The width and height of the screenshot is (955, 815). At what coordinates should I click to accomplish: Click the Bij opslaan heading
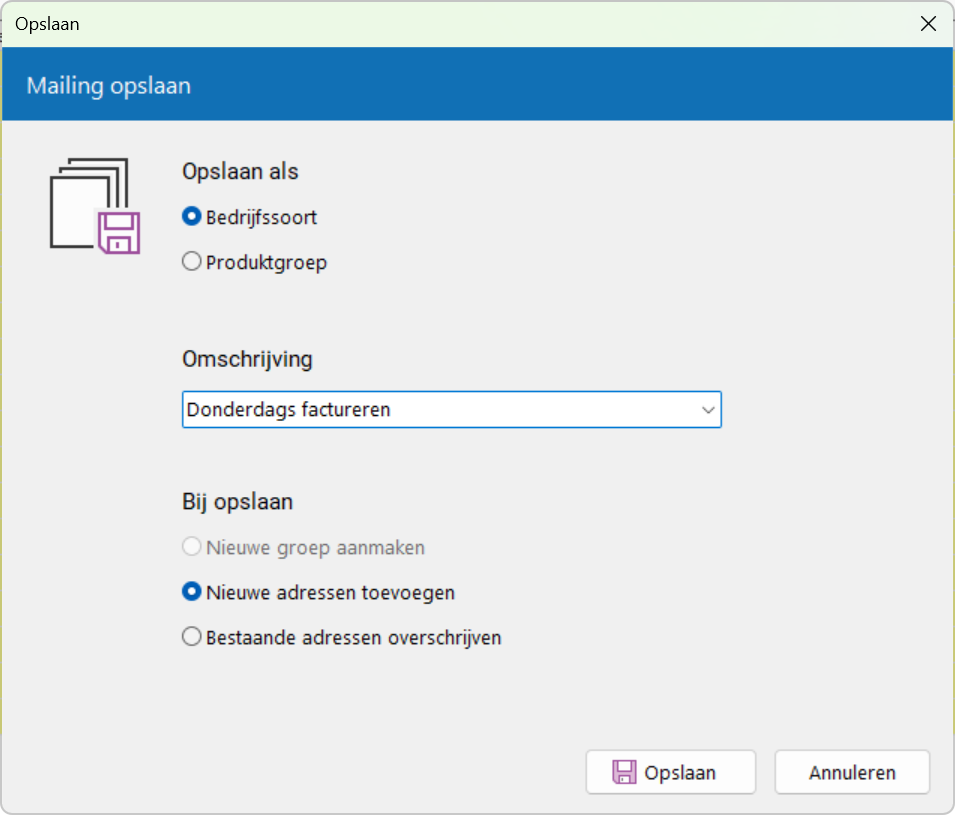pos(238,501)
